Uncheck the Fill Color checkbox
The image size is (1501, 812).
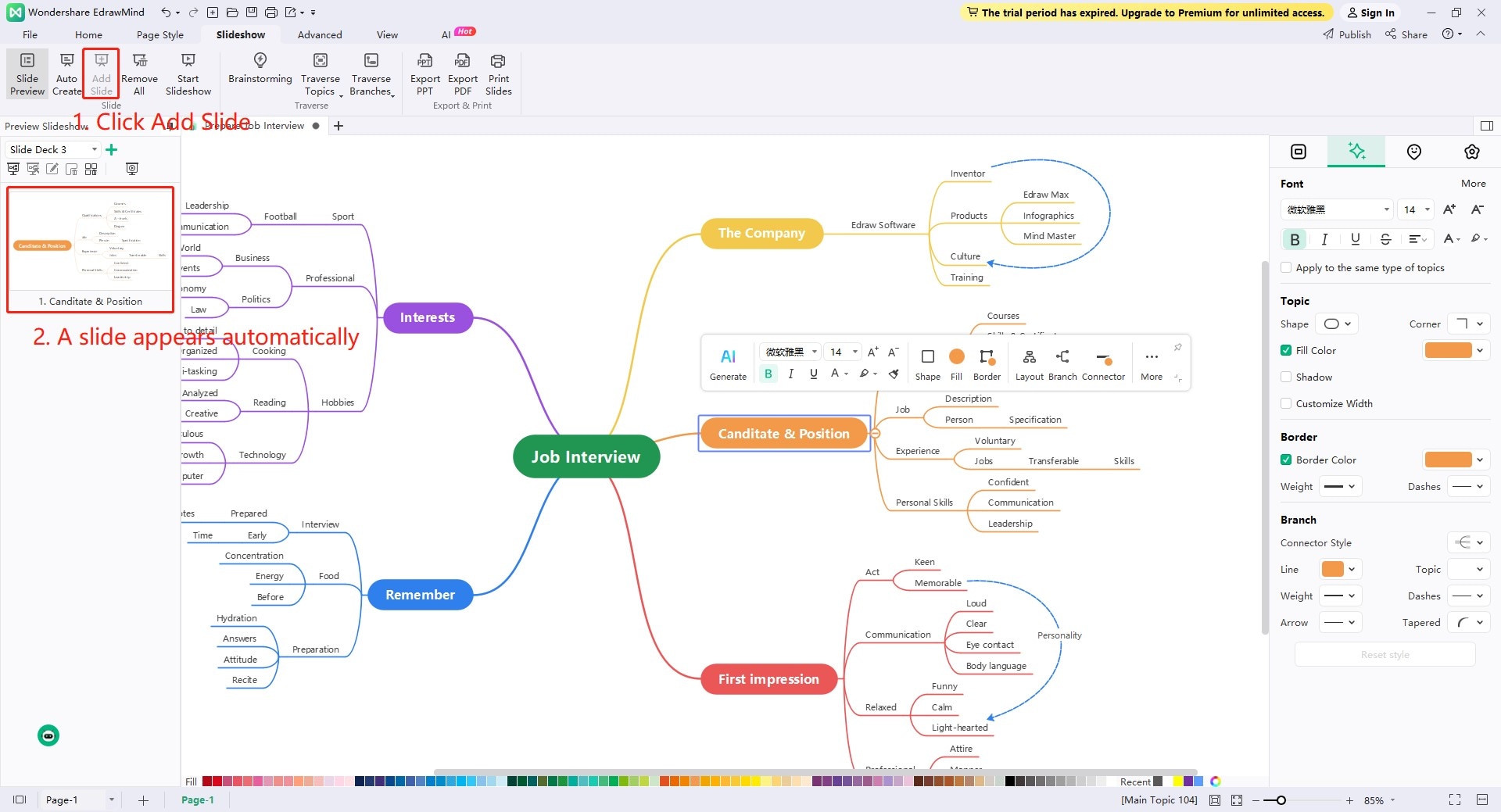point(1286,350)
